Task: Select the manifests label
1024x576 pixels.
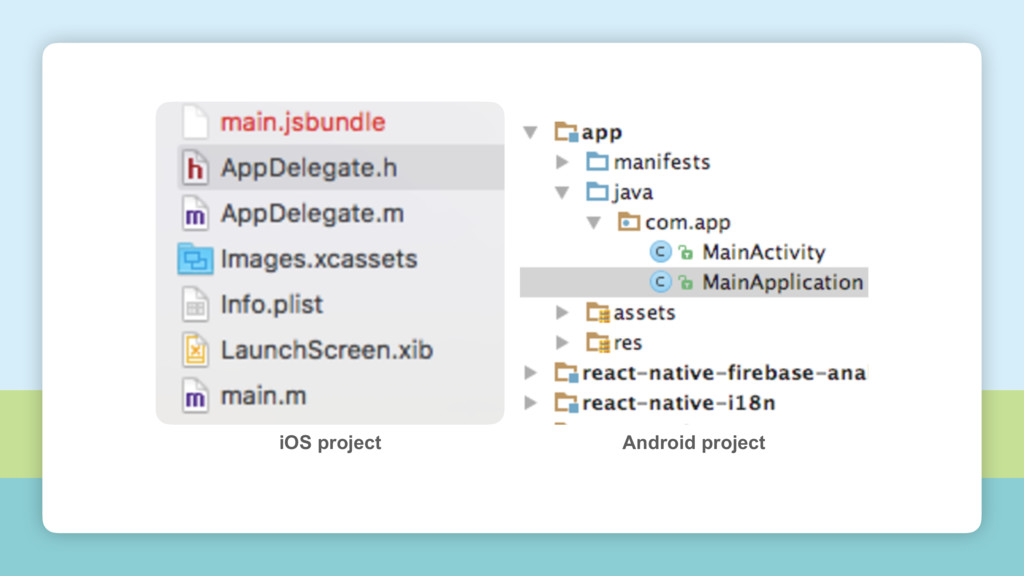Action: [662, 162]
